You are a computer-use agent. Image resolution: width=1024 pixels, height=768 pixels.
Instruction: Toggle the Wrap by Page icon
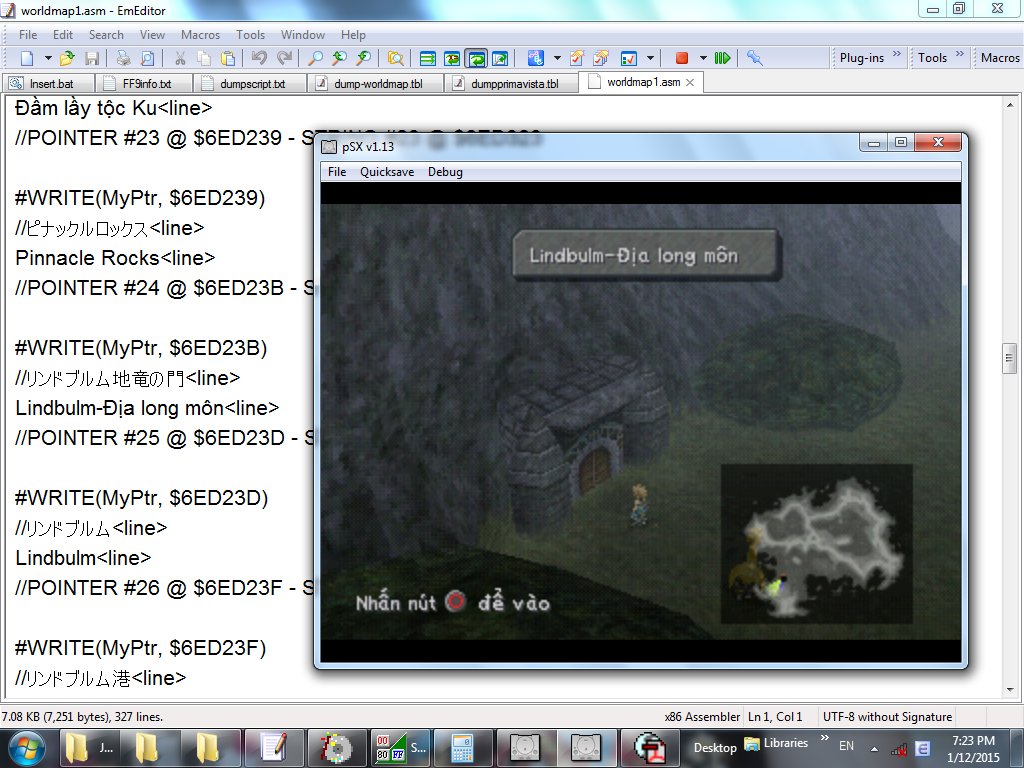click(x=500, y=58)
